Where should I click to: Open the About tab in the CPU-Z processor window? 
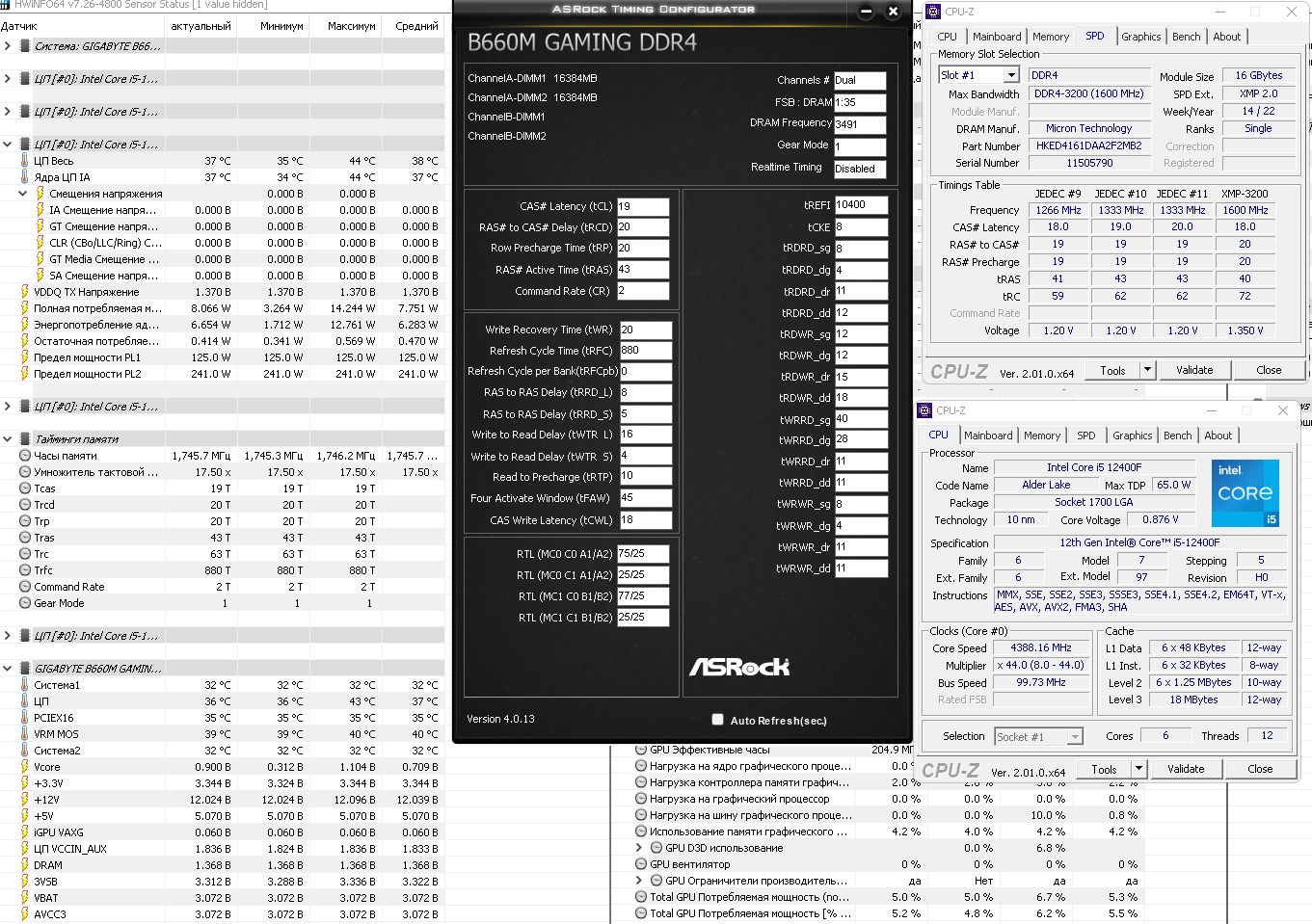click(x=1218, y=436)
